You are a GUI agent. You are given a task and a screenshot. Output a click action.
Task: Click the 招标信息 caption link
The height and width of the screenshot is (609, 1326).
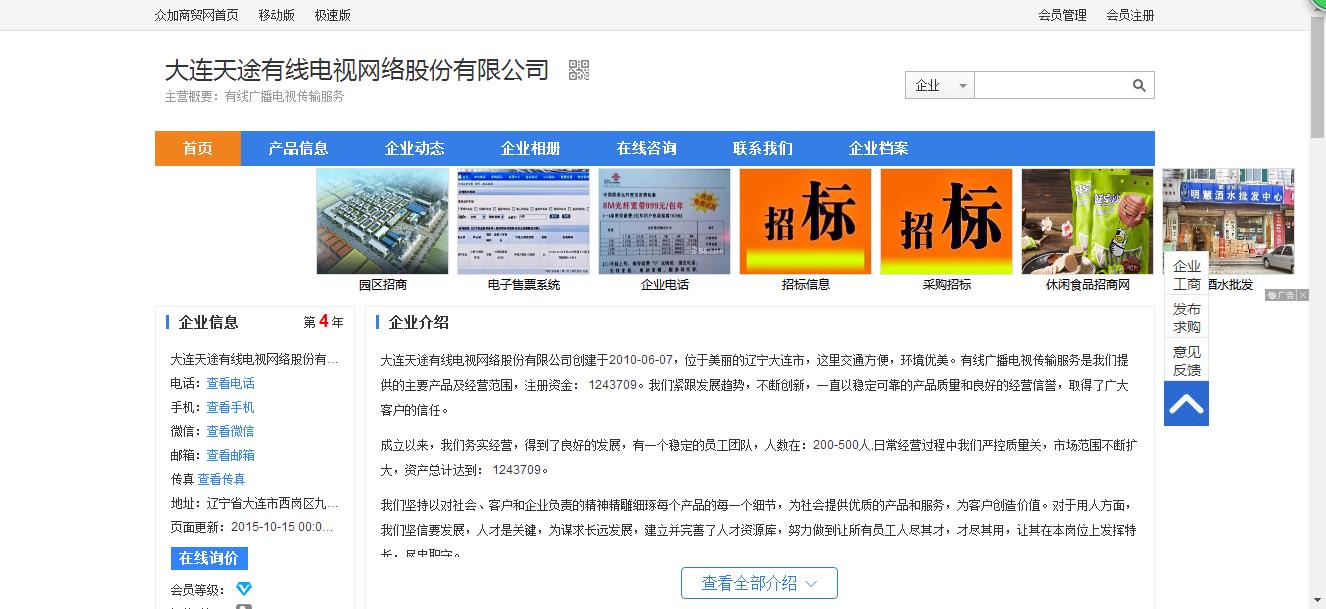click(806, 285)
